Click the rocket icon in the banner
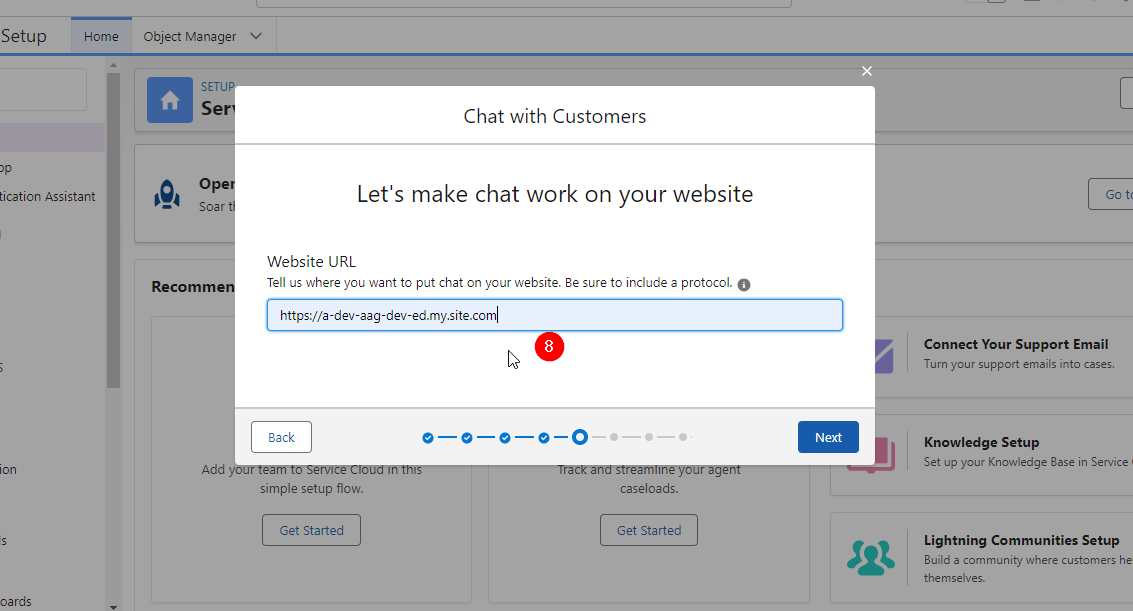1133x611 pixels. point(167,195)
